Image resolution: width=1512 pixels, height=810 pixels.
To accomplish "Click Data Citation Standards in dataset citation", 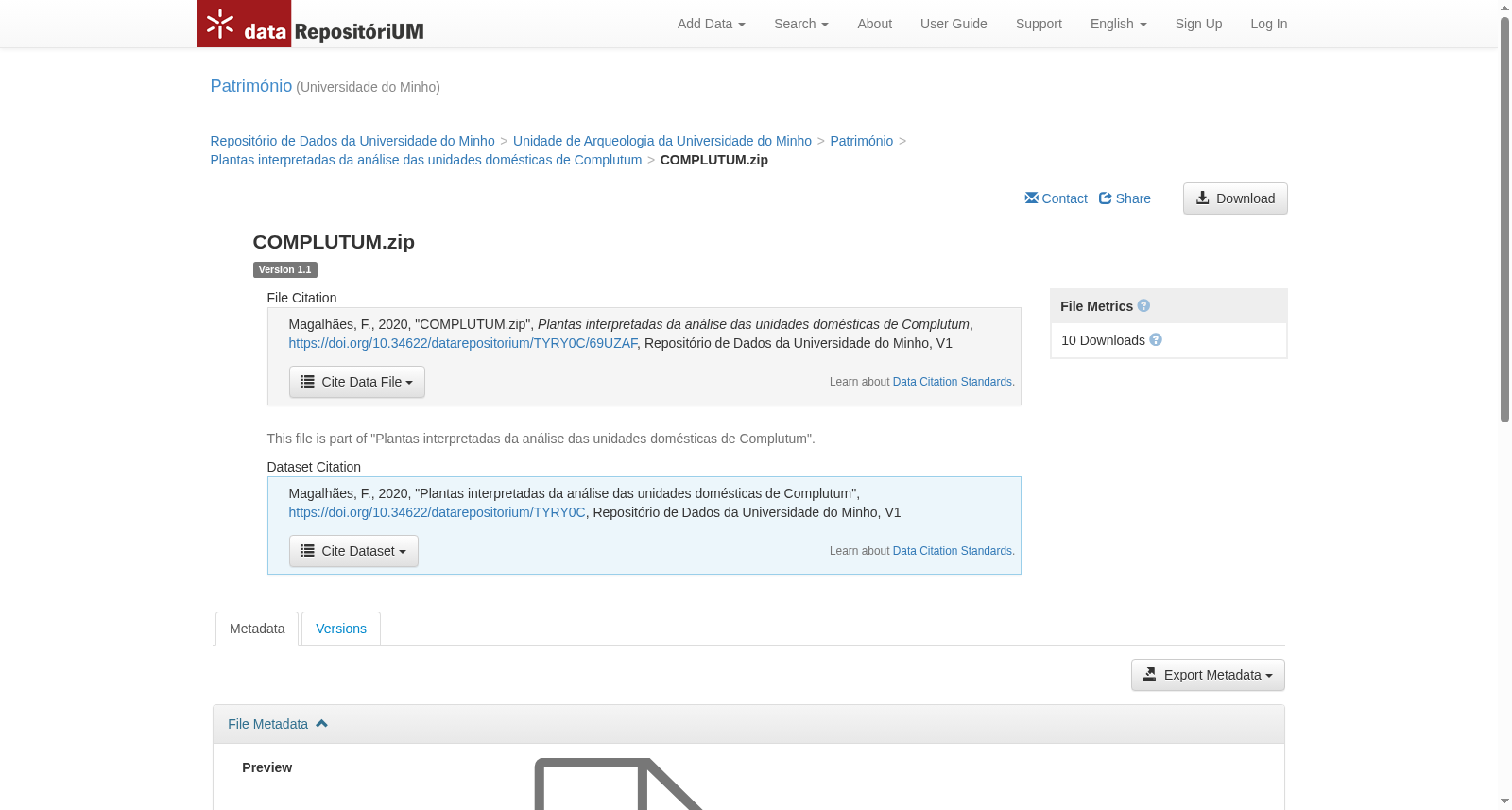I will [953, 551].
